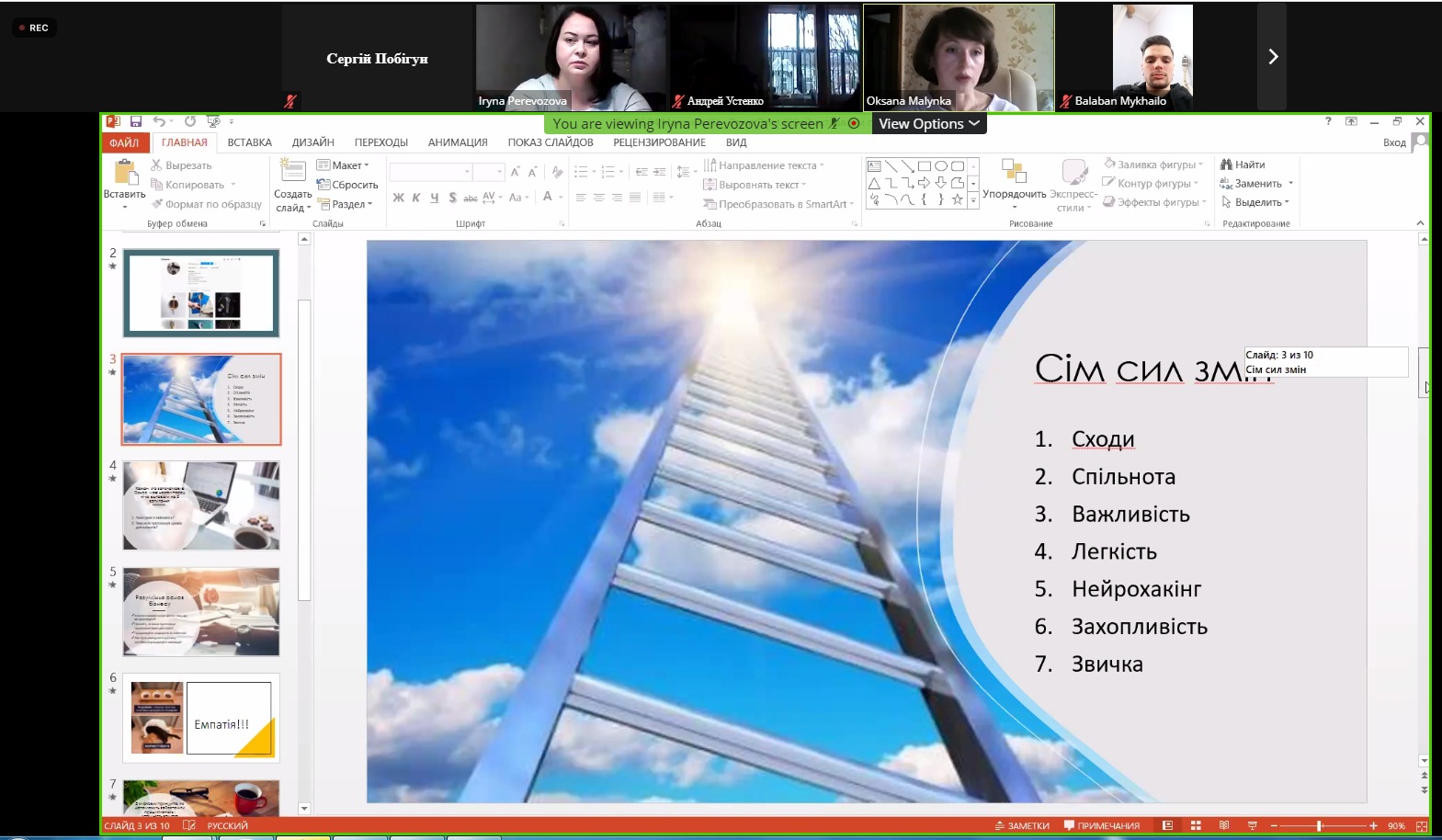The width and height of the screenshot is (1442, 840).
Task: Start slideshow from status bar icon
Action: 1252,825
